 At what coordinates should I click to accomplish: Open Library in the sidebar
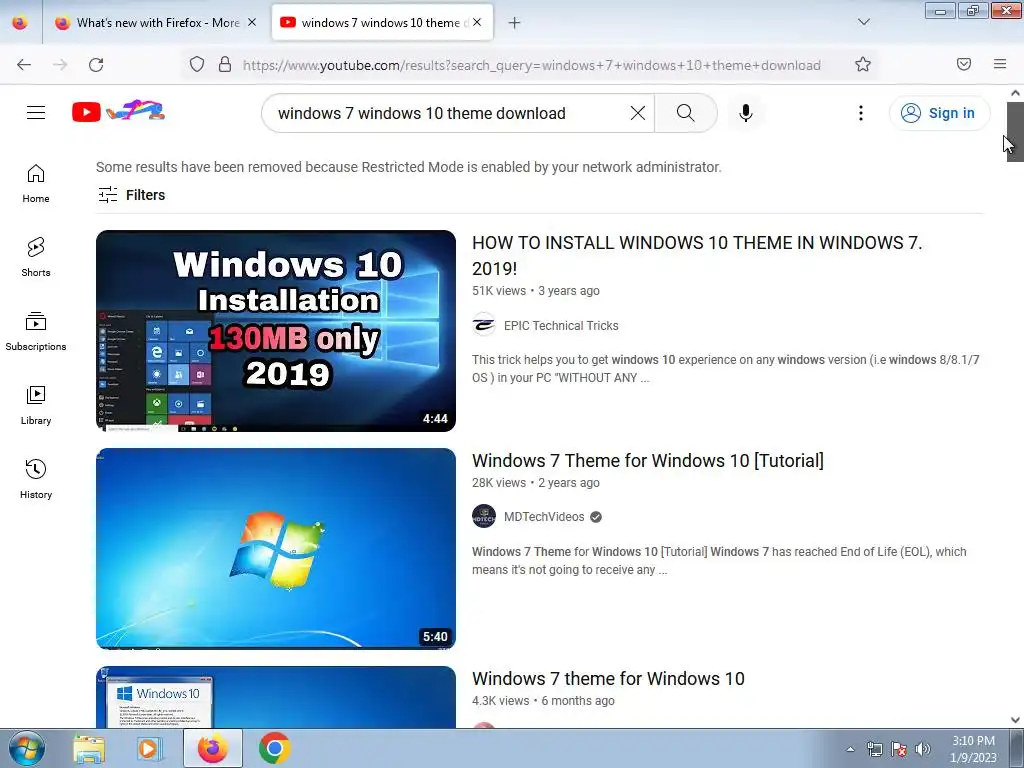(36, 406)
